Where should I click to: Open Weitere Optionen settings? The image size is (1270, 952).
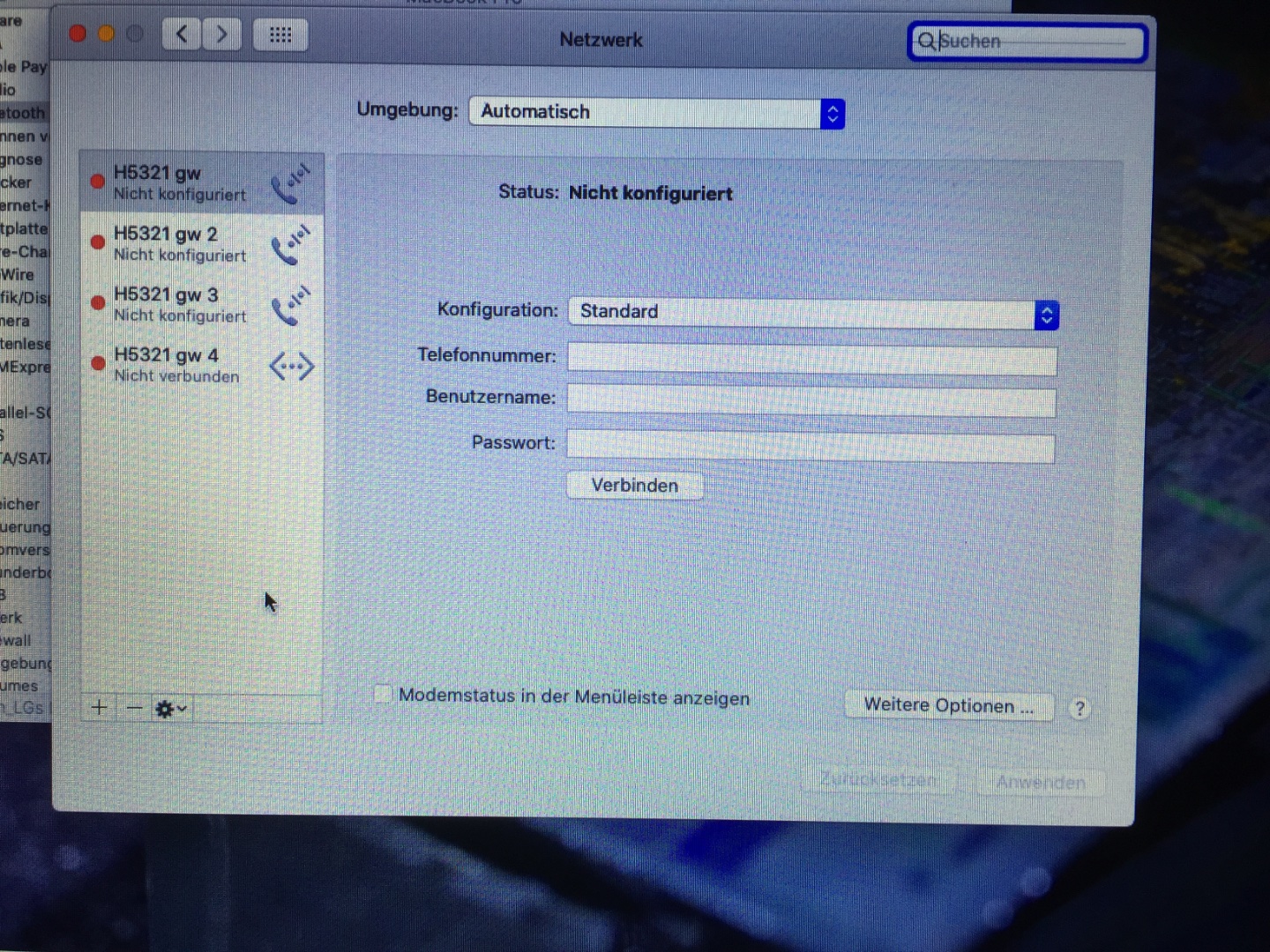pyautogui.click(x=949, y=706)
